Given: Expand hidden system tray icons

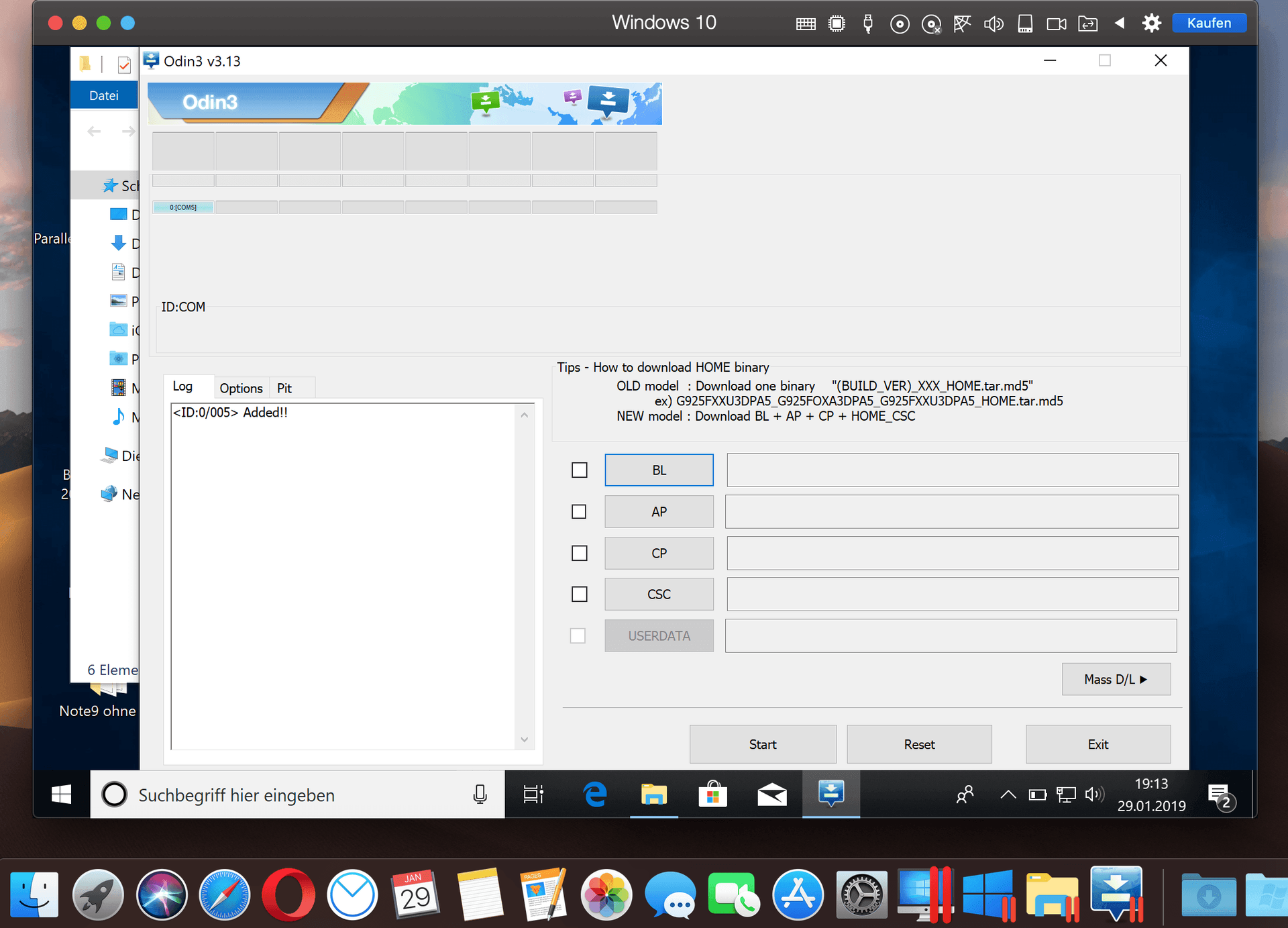Looking at the screenshot, I should 1008,794.
